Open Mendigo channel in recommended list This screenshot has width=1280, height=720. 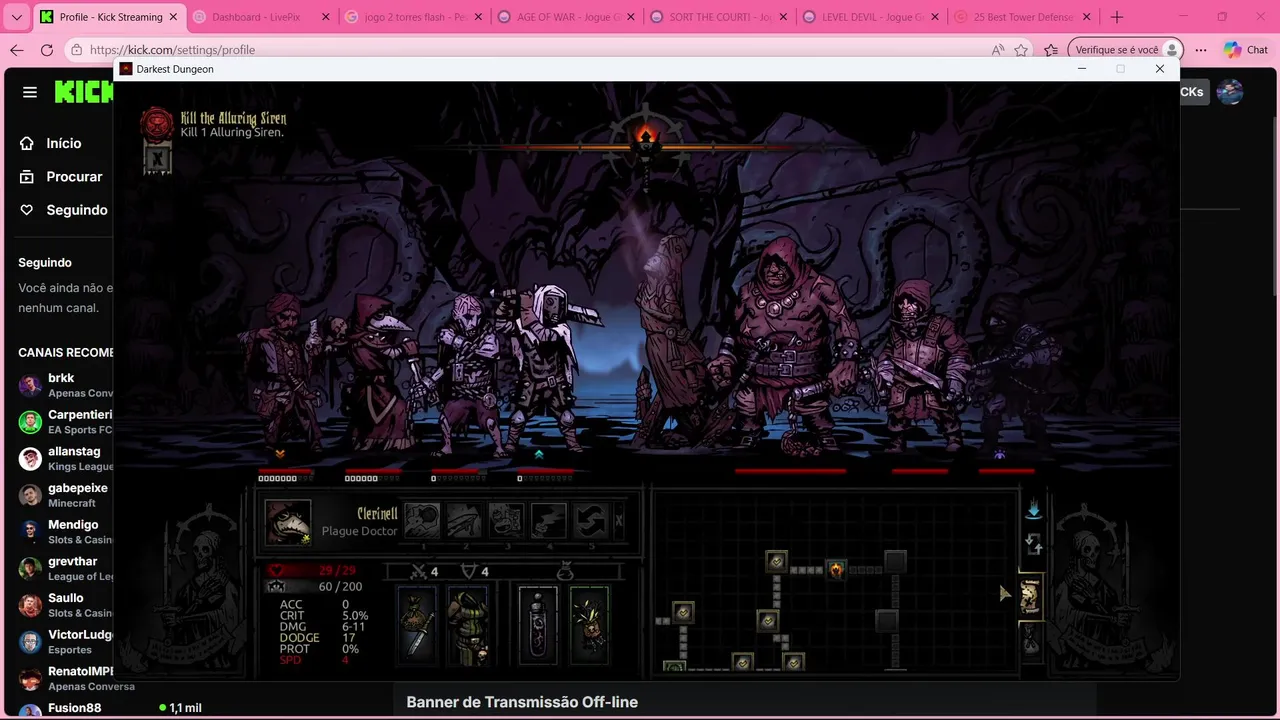coord(65,532)
